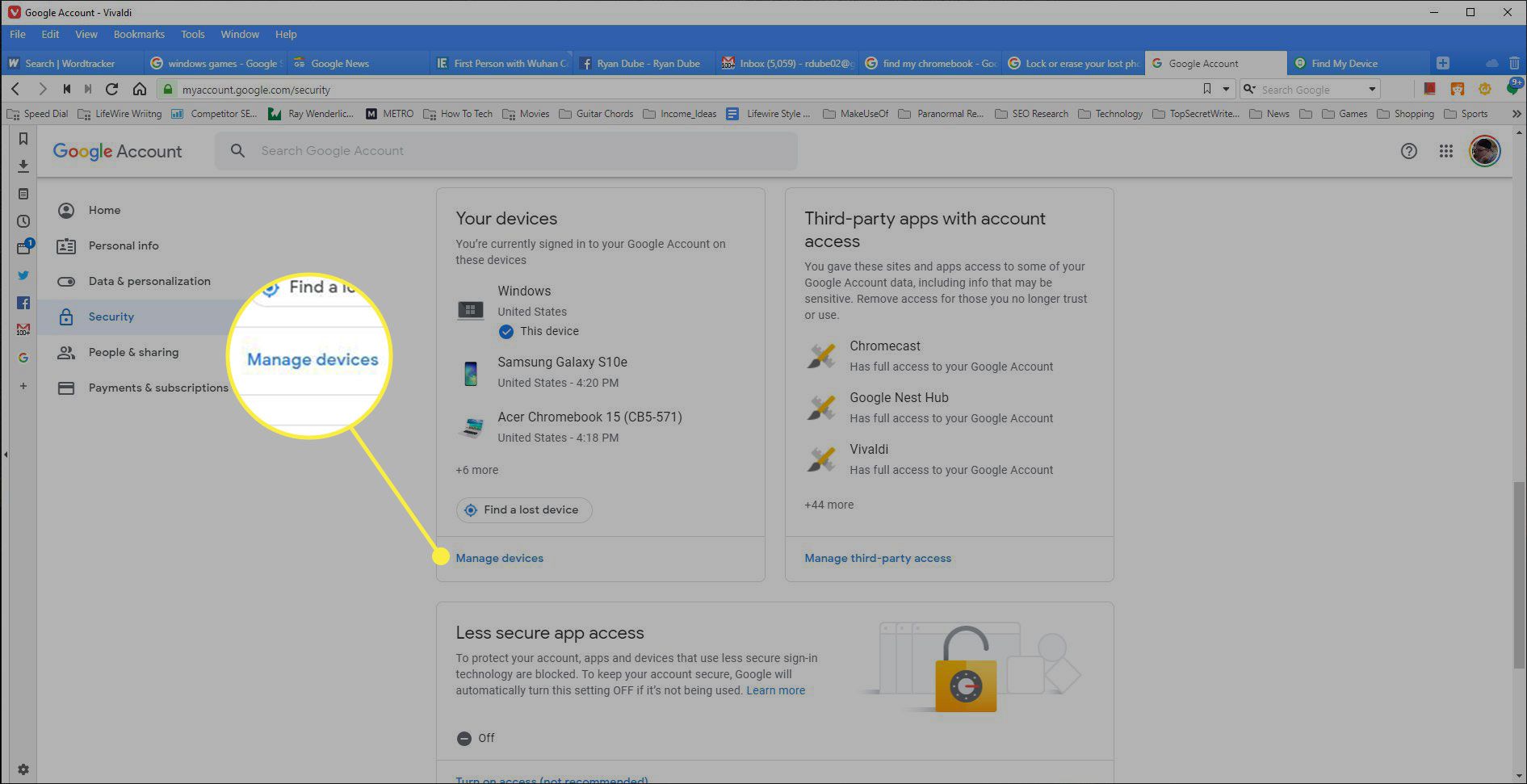Bookmark this page from address bar
Screen dimensions: 1527x784
pyautogui.click(x=1207, y=89)
